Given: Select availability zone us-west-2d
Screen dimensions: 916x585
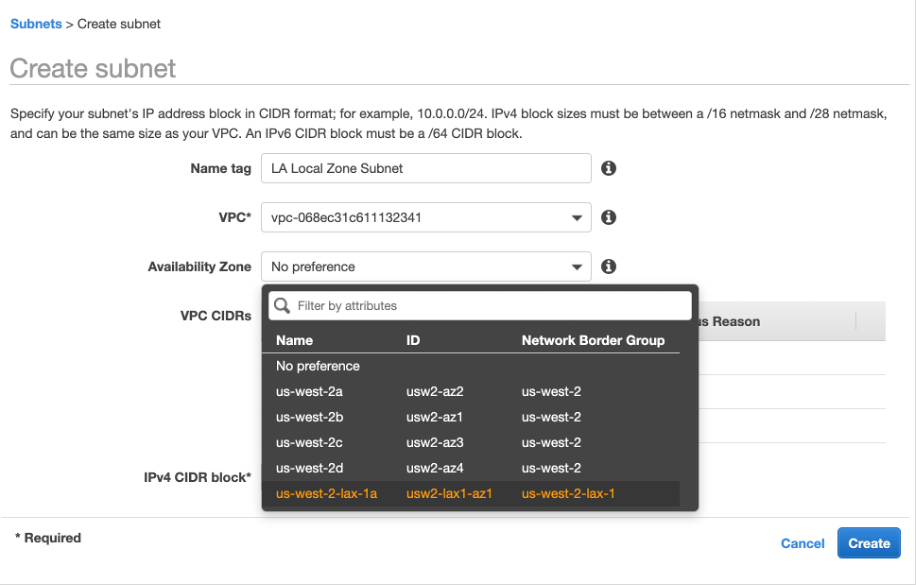Looking at the screenshot, I should 310,467.
